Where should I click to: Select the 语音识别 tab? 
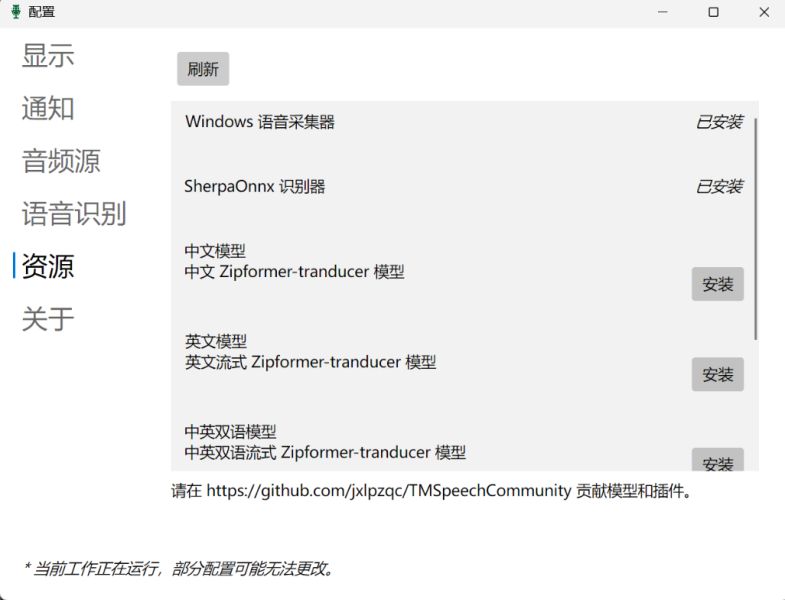click(x=74, y=213)
